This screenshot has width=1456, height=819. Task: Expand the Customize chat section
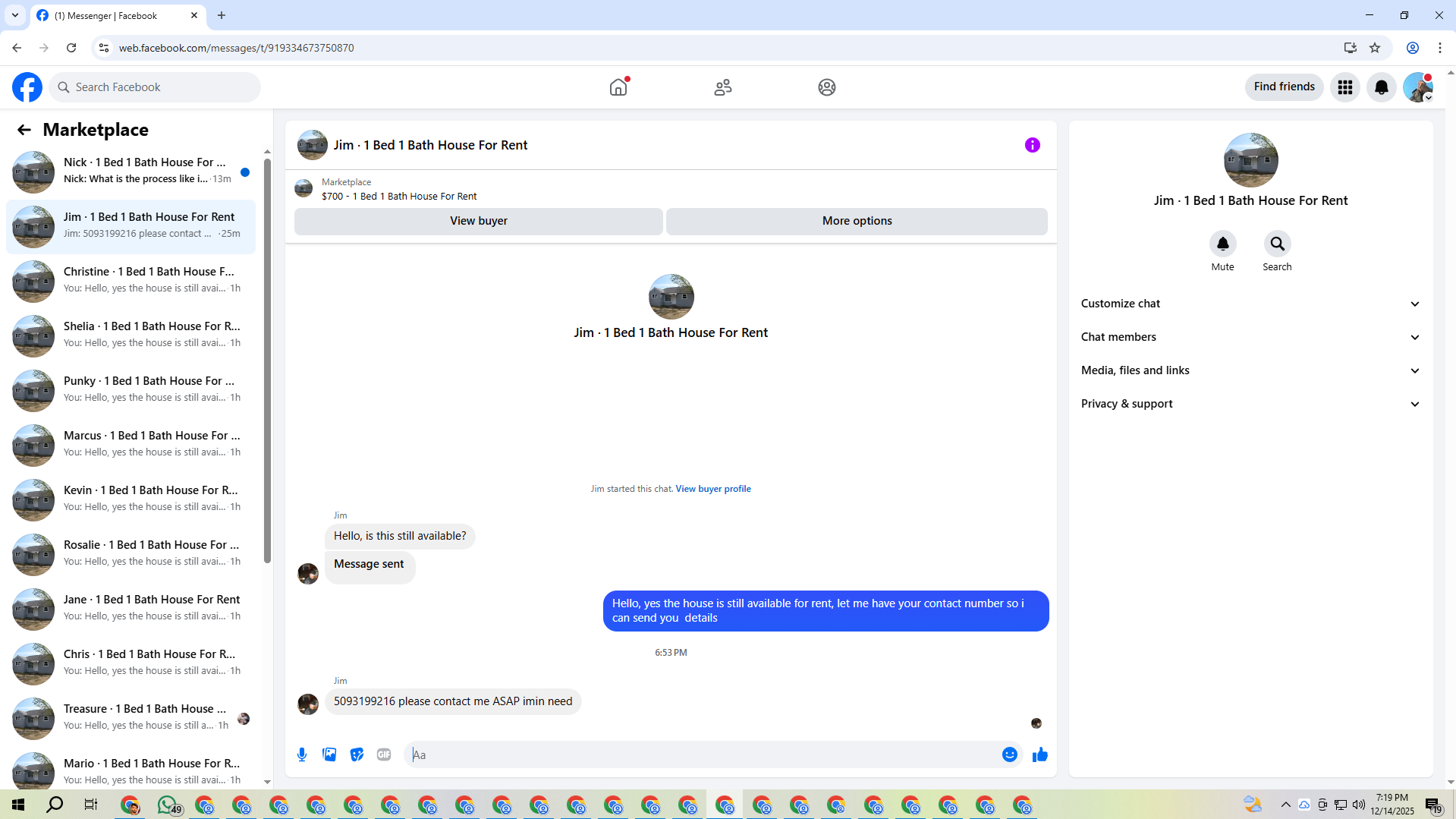point(1250,304)
